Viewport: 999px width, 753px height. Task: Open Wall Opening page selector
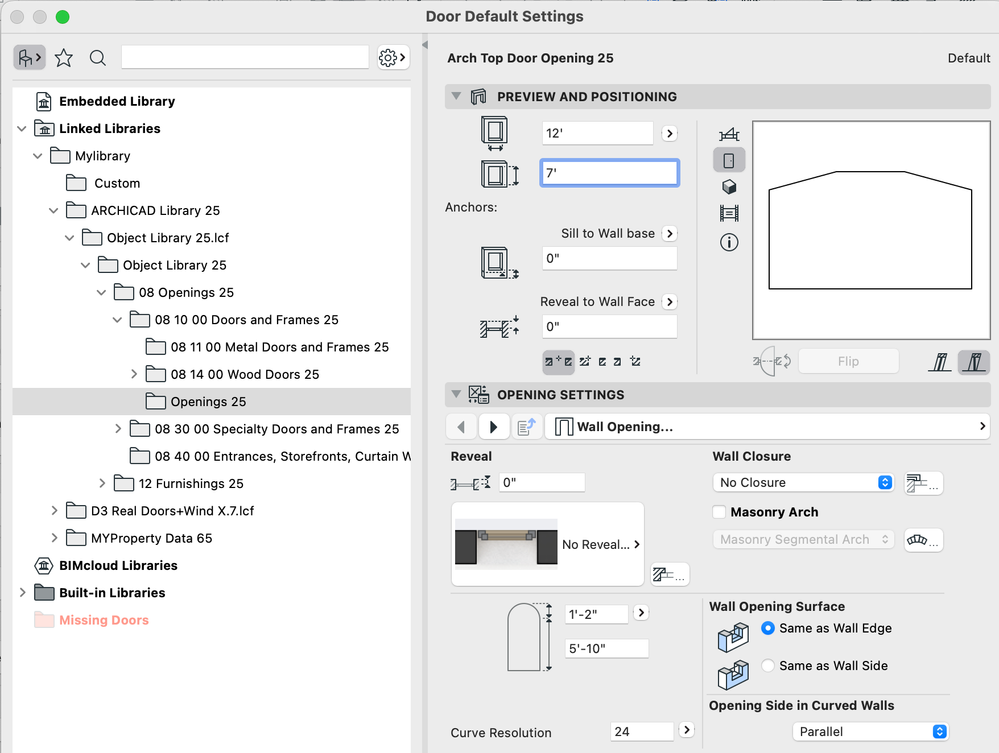click(x=767, y=426)
